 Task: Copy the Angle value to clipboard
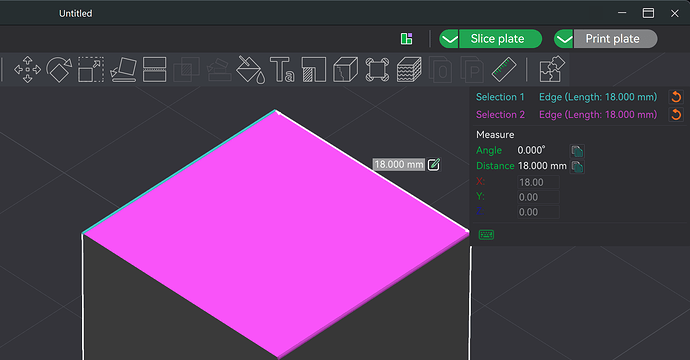[x=577, y=151]
